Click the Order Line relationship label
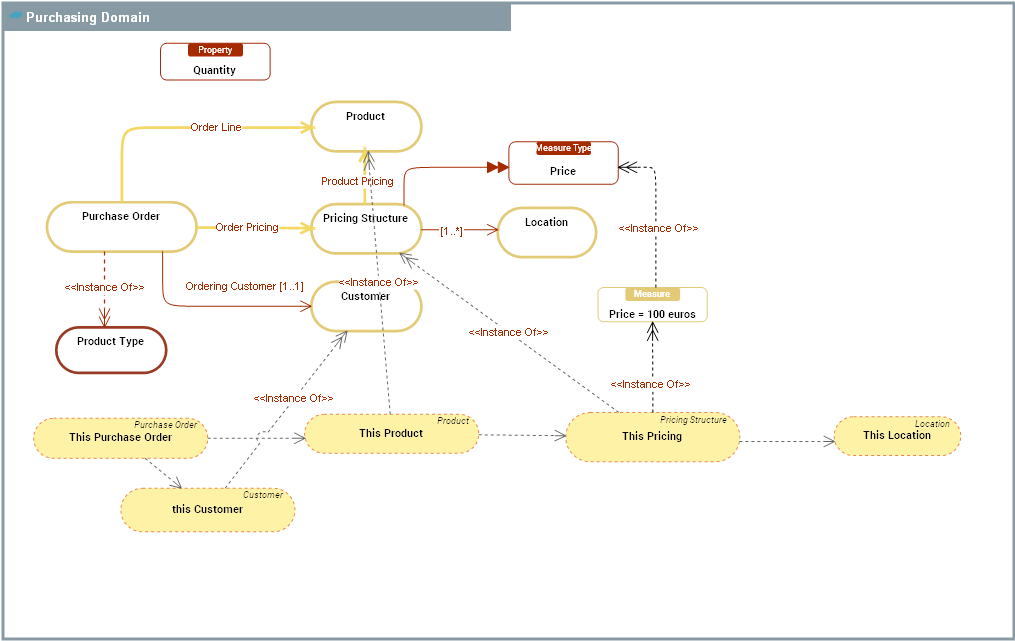The image size is (1015, 641). [216, 128]
